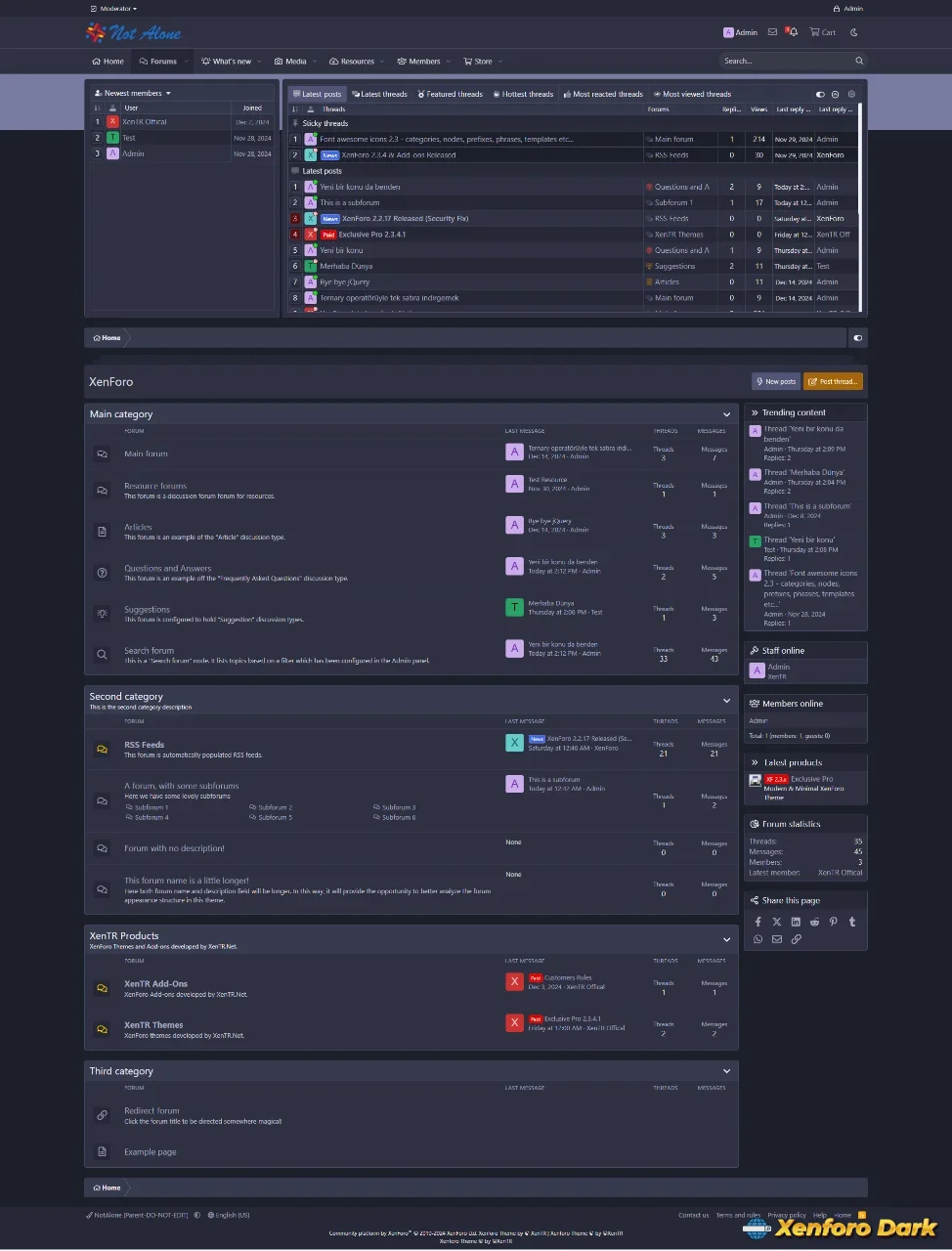Click the Search forum magnifier node icon
This screenshot has width=952, height=1251.
pyautogui.click(x=102, y=655)
